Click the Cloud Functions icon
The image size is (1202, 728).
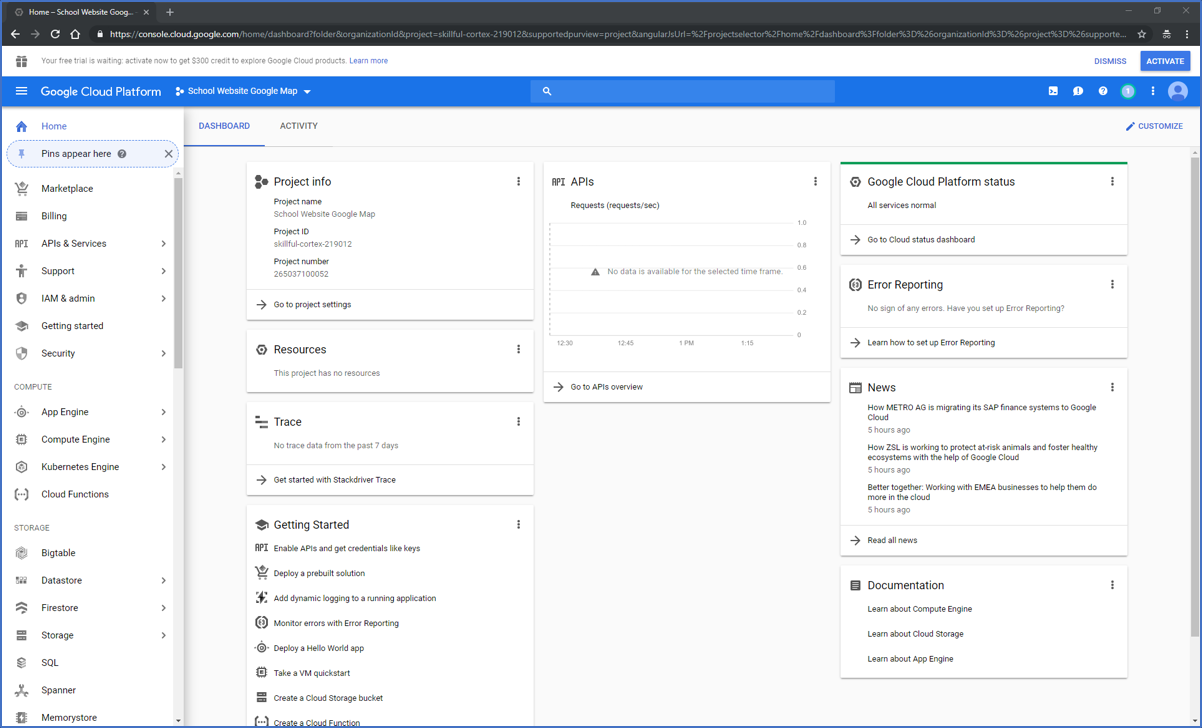click(21, 494)
